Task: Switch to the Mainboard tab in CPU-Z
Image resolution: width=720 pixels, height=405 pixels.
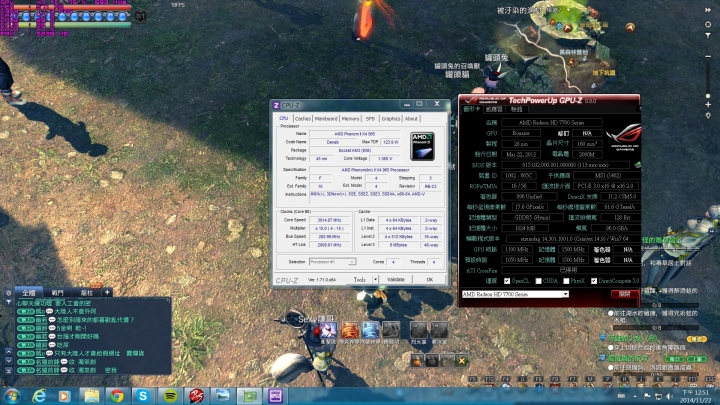Action: pos(326,118)
